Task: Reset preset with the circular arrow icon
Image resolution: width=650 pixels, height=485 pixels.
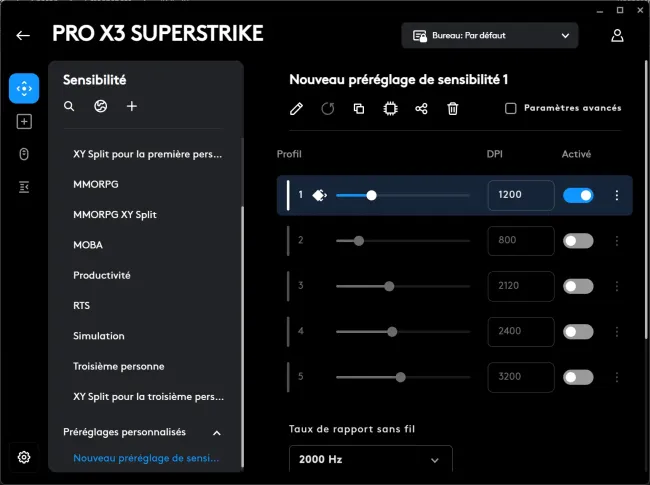Action: 327,109
